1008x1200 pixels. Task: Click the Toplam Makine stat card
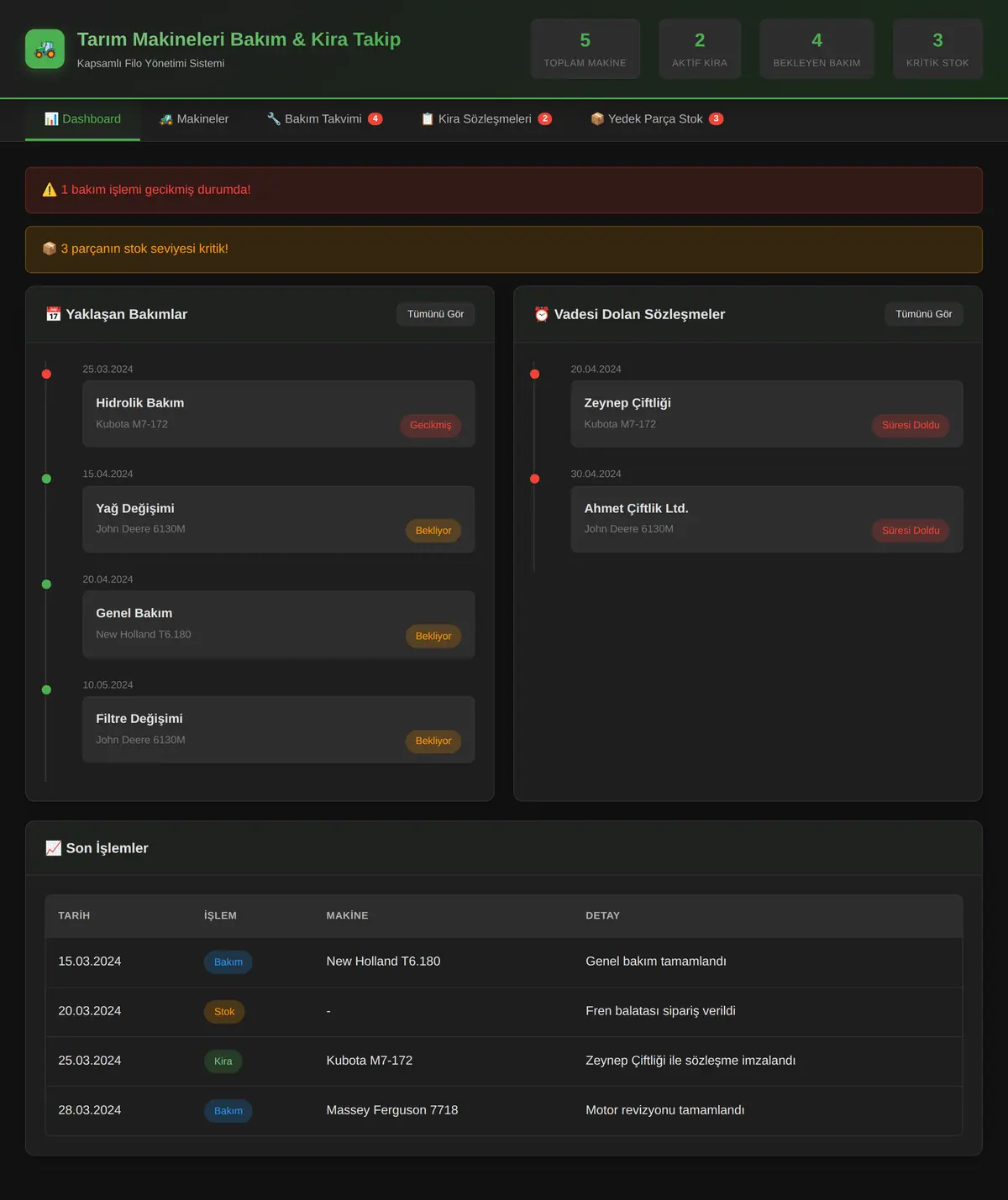(x=585, y=50)
